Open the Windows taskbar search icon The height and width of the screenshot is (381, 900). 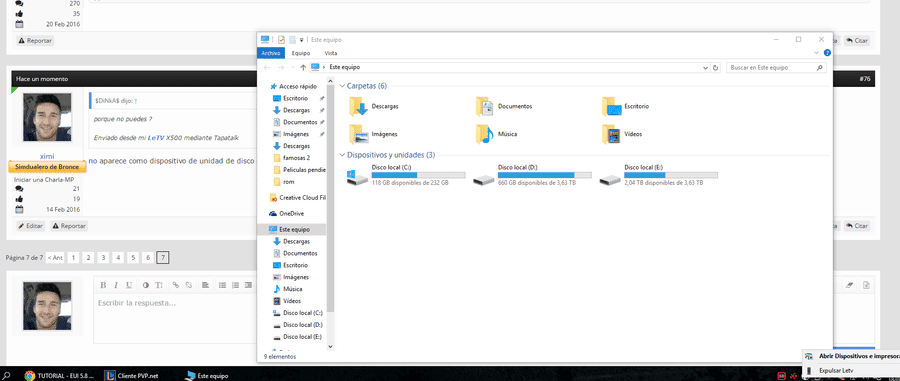coord(7,376)
